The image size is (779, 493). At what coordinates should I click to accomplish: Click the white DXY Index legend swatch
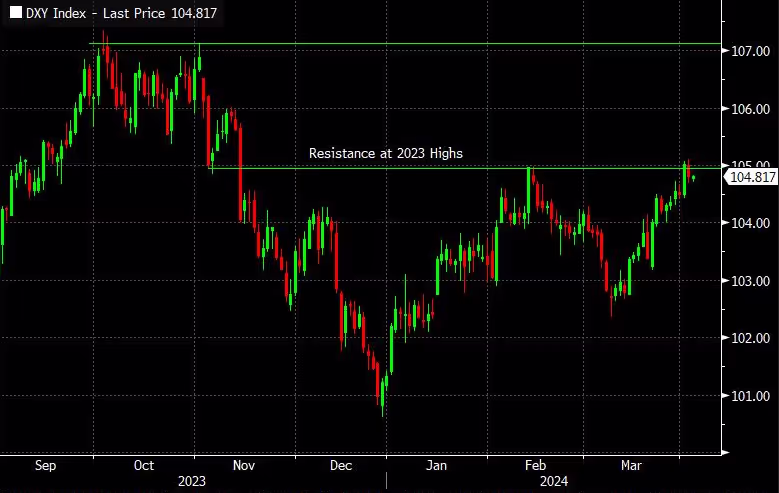[16, 12]
